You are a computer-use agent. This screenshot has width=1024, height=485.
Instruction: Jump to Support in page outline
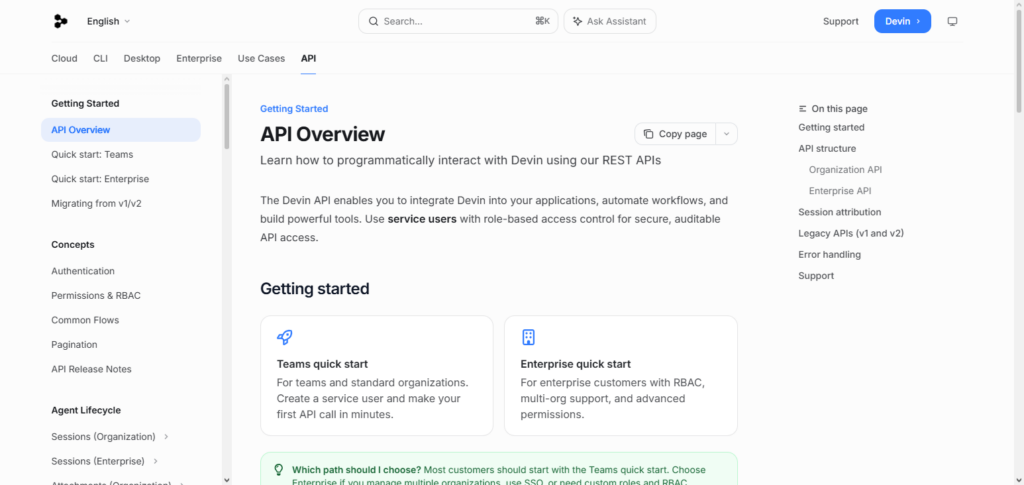[x=816, y=275]
